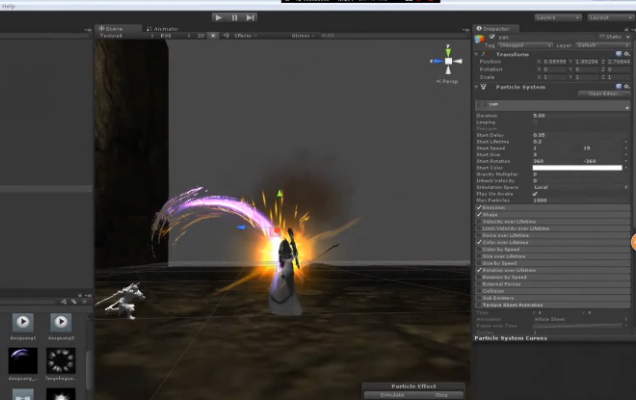636x400 pixels.
Task: Open the Simulation Space dropdown
Action: point(580,187)
